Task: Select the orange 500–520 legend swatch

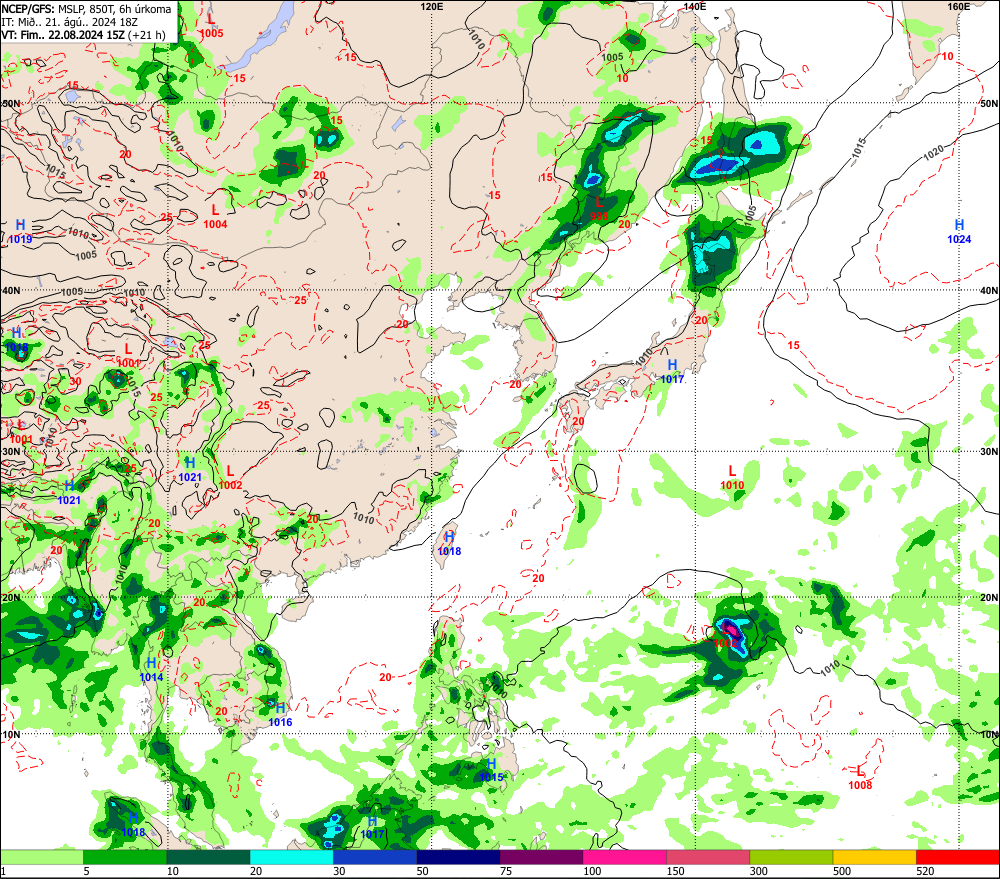Action: (x=874, y=857)
